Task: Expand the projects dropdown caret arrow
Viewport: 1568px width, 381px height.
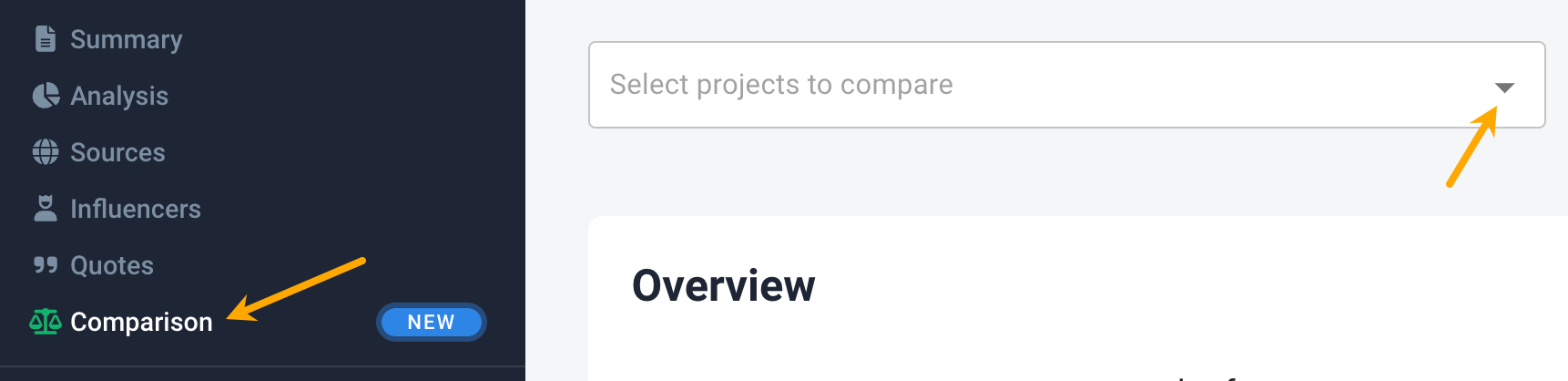Action: point(1504,88)
